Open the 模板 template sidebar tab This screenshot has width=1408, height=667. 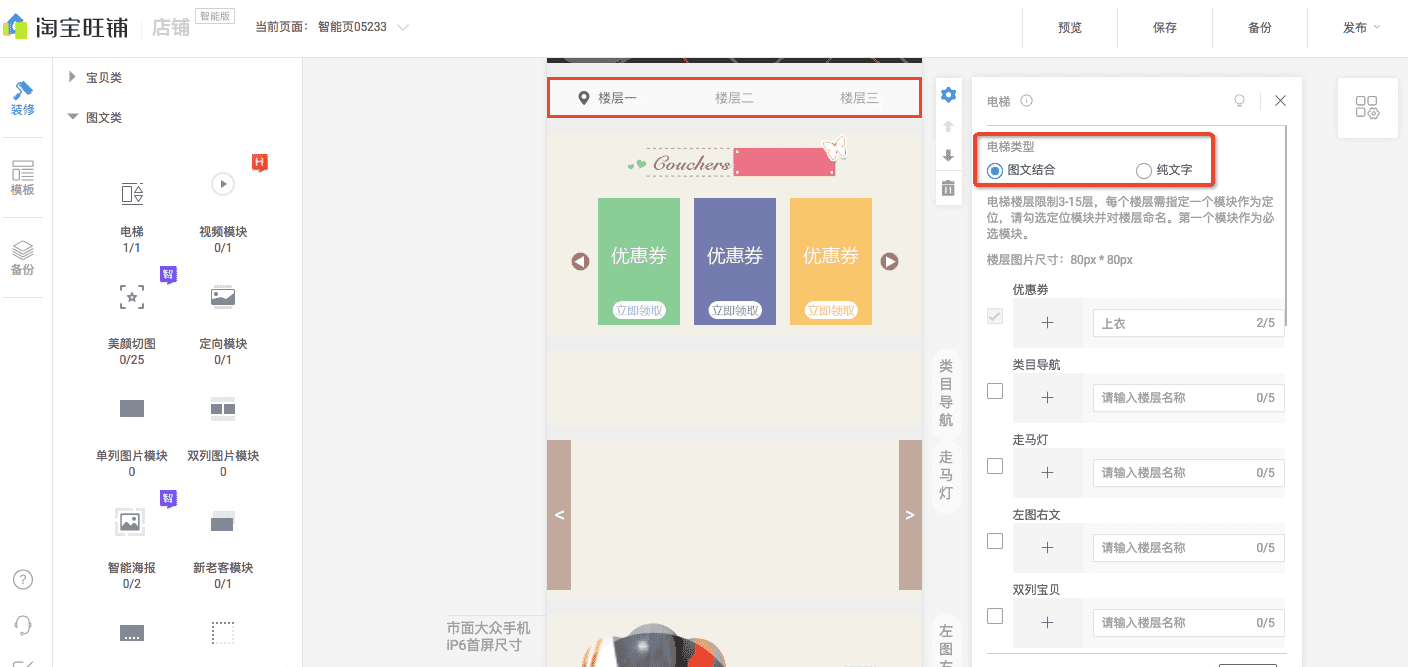point(22,178)
